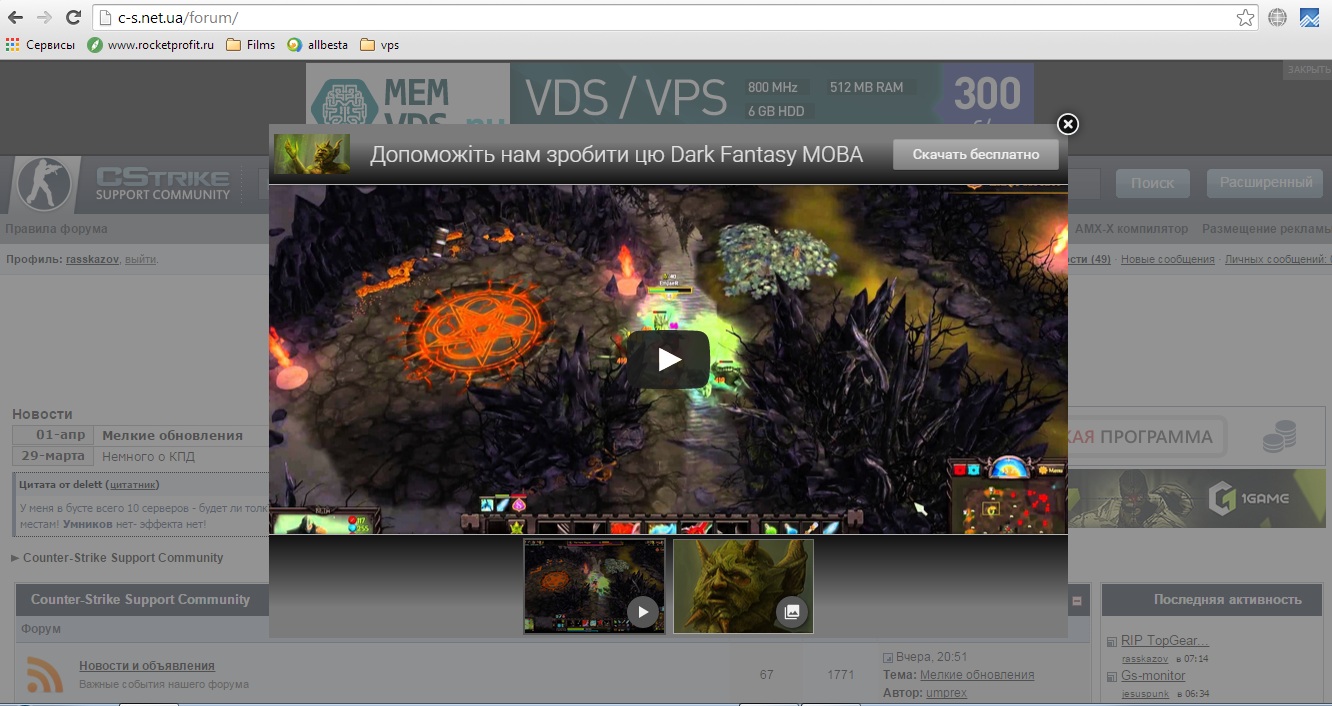Viewport: 1332px width, 706px height.
Task: Open Размещение рекламы menu item
Action: 1266,229
